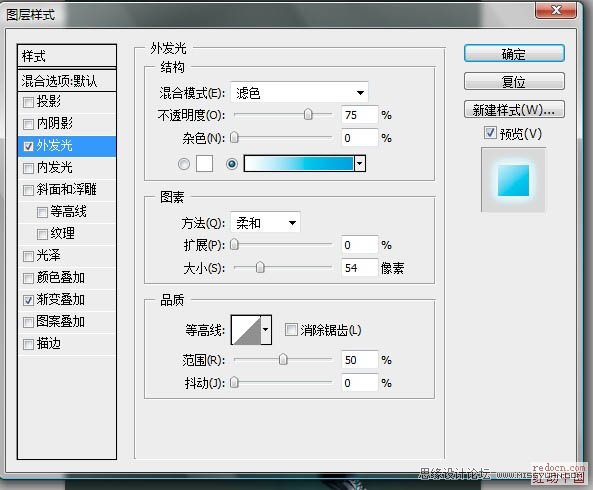Click the 大小 size slider handle
Screen dimensions: 593x490
(x=260, y=267)
